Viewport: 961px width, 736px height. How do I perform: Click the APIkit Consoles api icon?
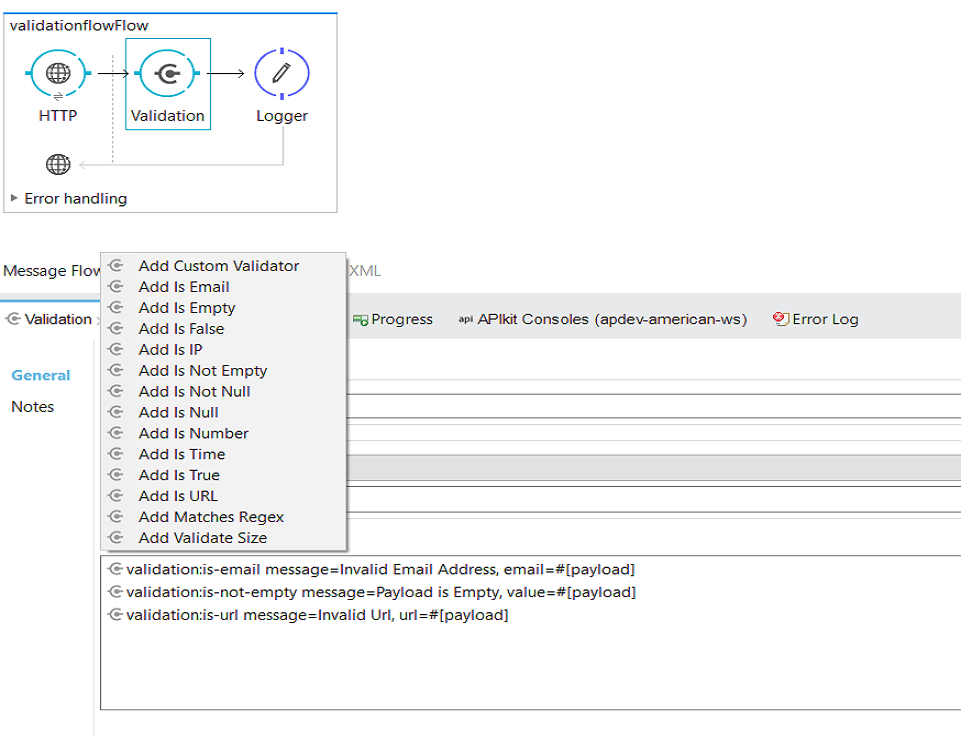click(x=465, y=319)
